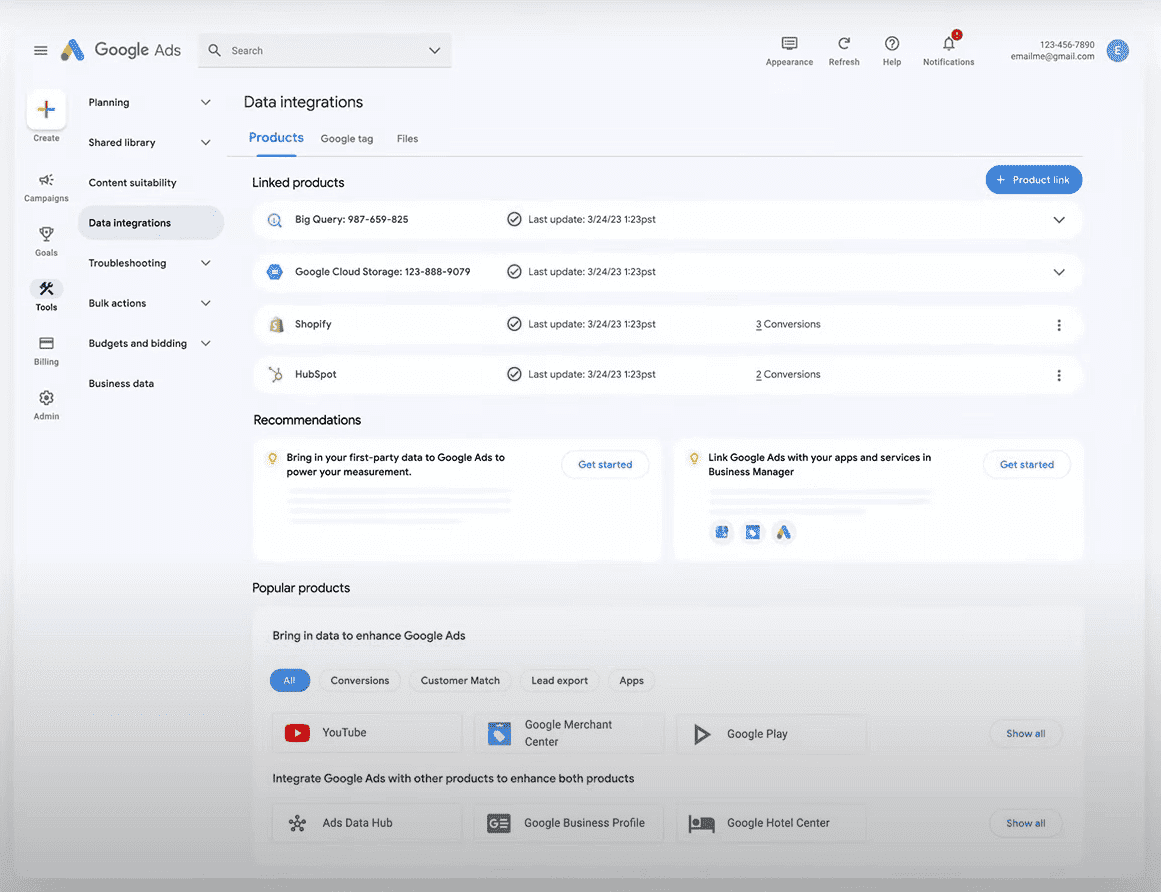
Task: Open the account avatar E
Action: (x=1117, y=50)
